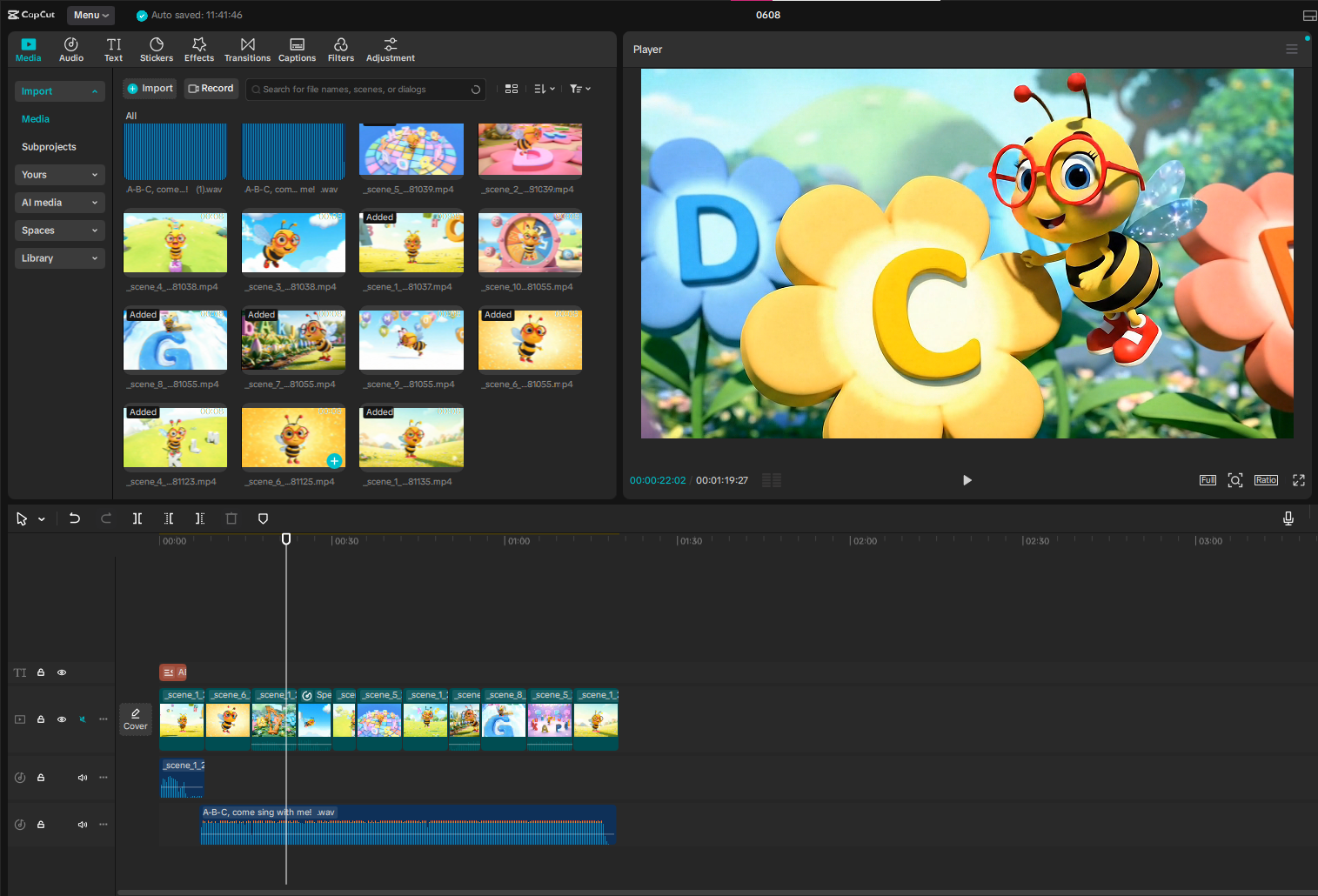Screen dimensions: 1318x896
Task: Lock the text track
Action: [x=41, y=672]
